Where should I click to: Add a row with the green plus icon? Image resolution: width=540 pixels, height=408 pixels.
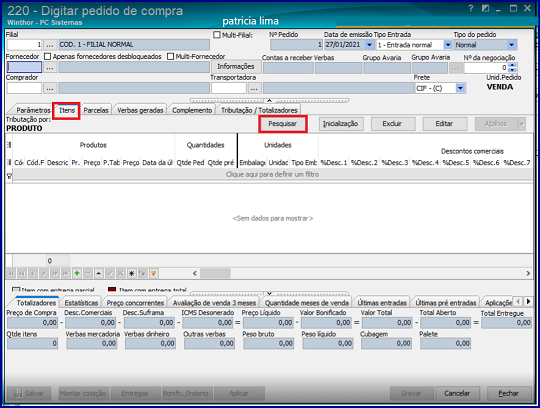click(77, 274)
